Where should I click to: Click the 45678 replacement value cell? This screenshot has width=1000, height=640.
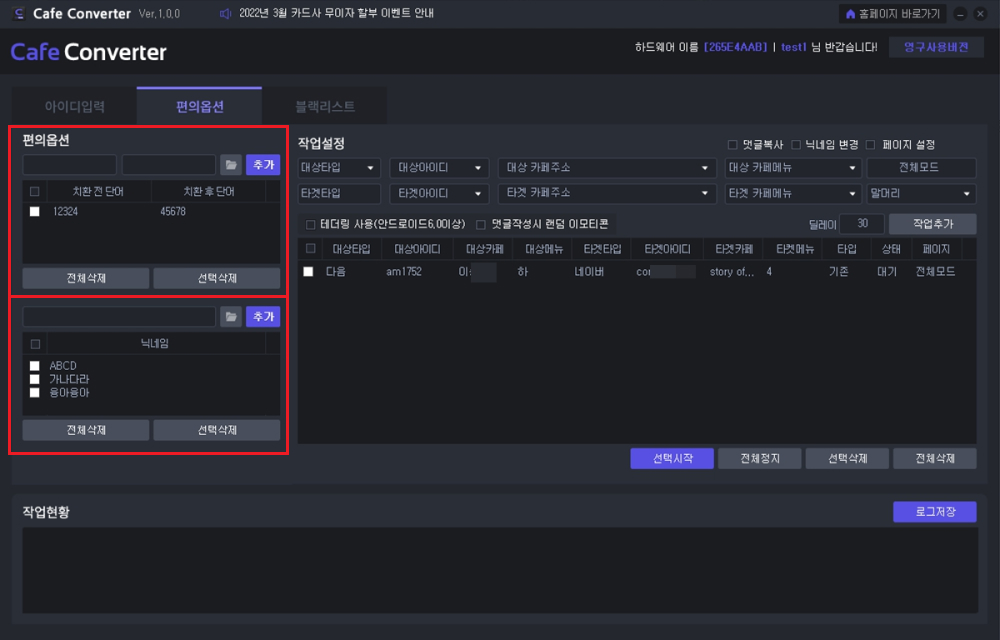coord(173,212)
